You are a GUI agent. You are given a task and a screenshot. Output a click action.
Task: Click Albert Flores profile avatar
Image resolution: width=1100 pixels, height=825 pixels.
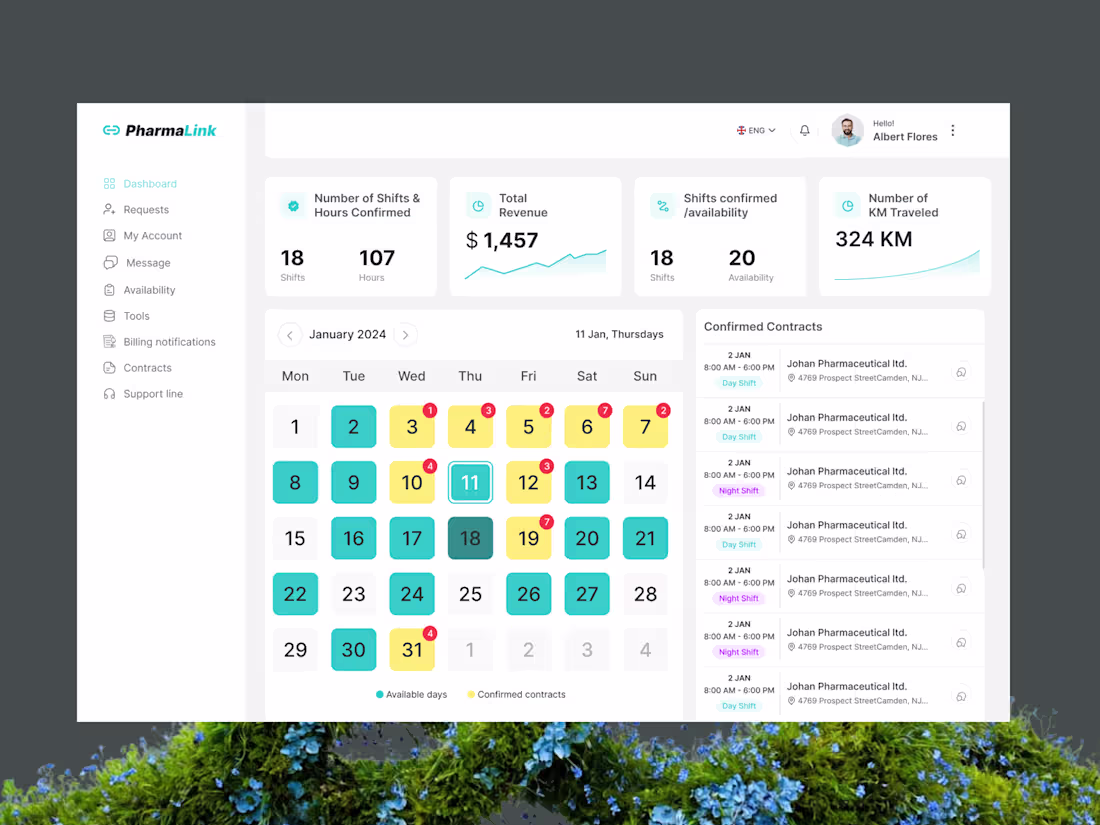(847, 130)
